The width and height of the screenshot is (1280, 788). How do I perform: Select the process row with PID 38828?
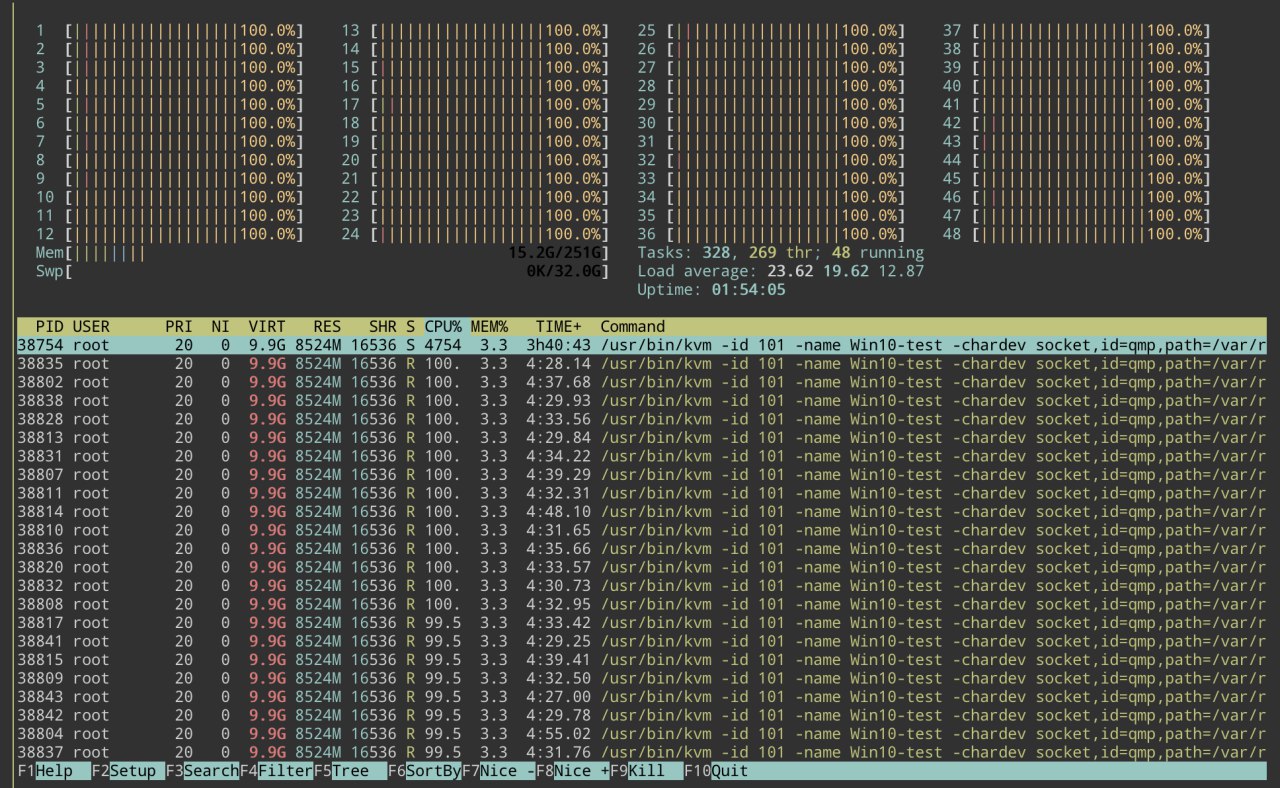tap(641, 419)
